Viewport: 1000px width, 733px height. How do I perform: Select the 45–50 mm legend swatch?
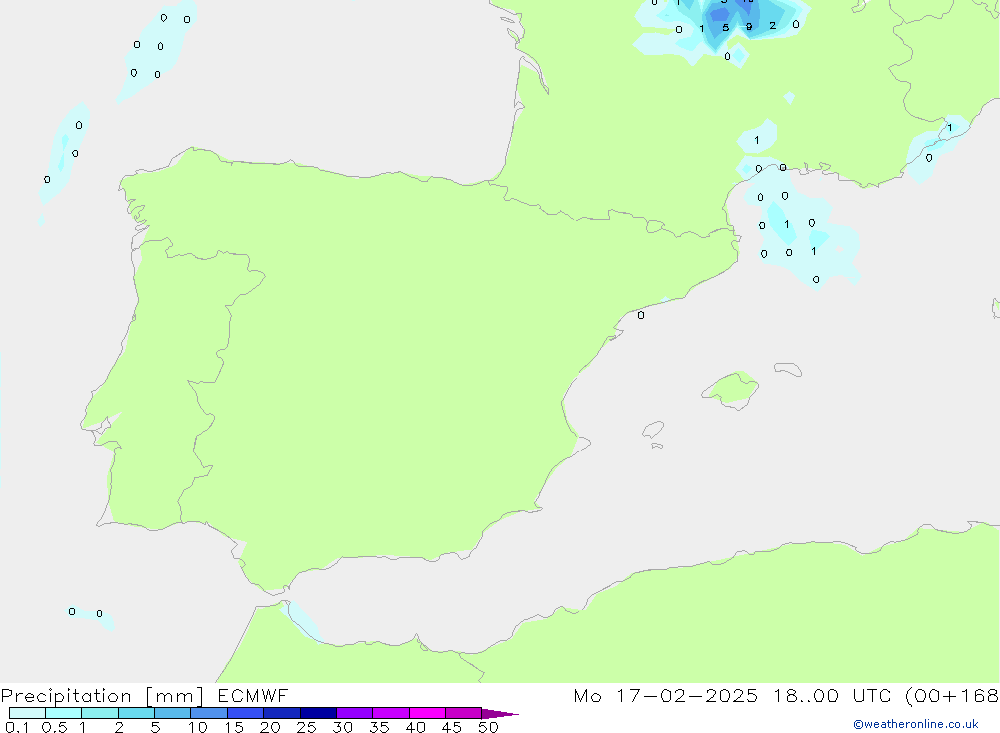[x=463, y=713]
